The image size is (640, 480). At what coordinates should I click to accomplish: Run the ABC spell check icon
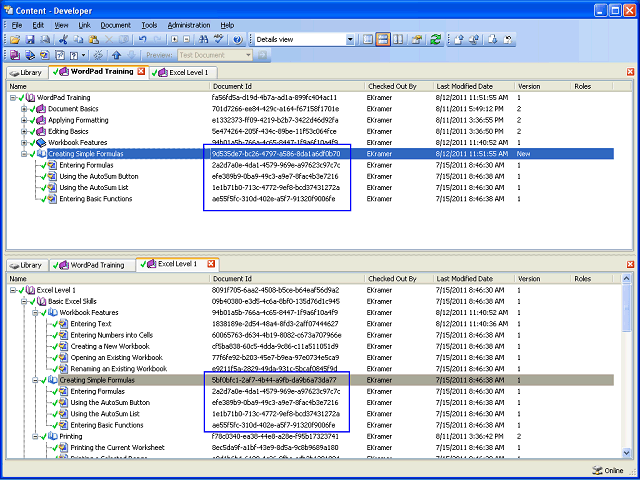click(x=219, y=40)
